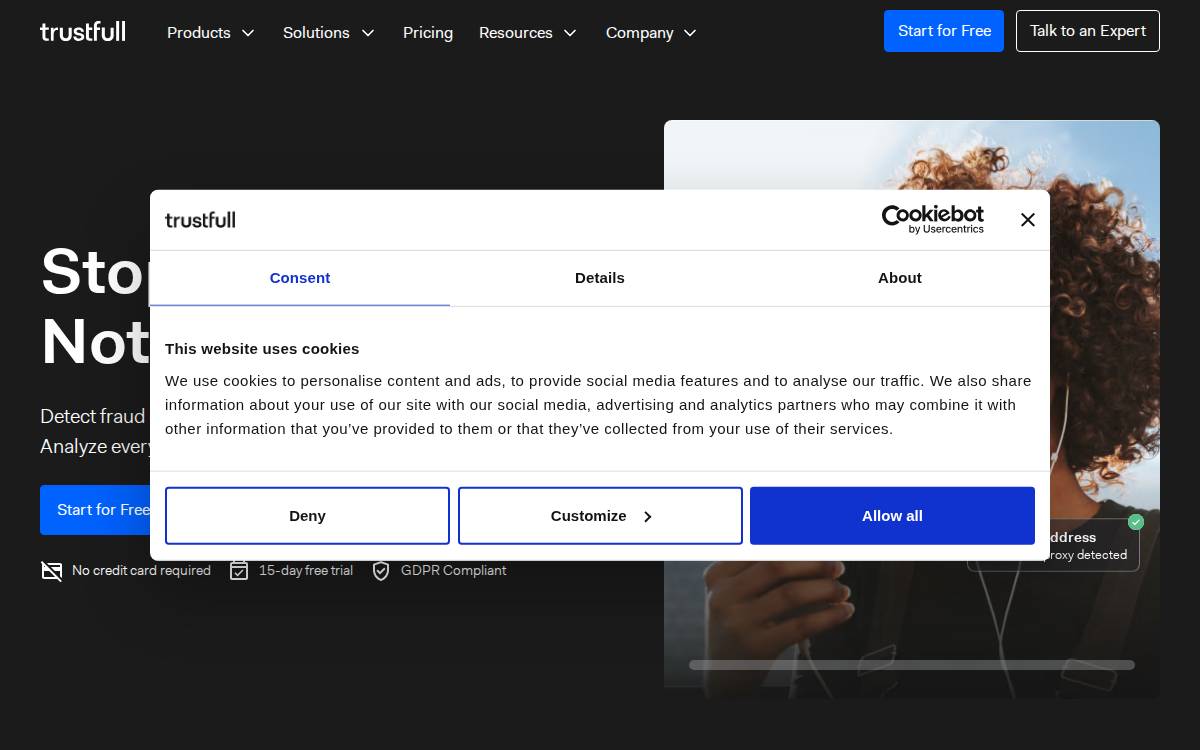Open Customize cookie settings
1200x750 pixels.
tap(600, 516)
